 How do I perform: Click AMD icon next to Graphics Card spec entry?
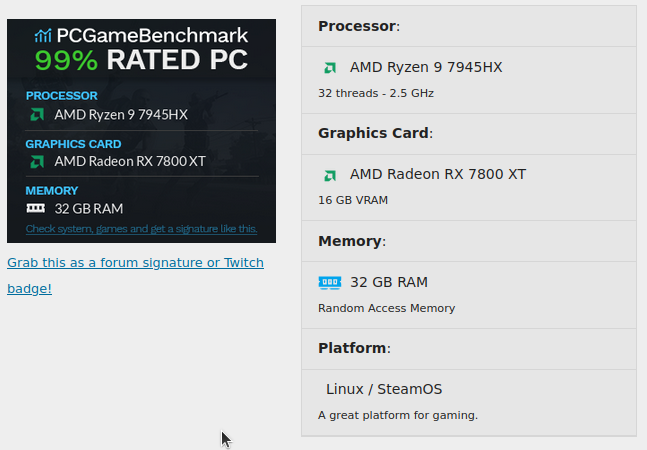[x=330, y=175]
